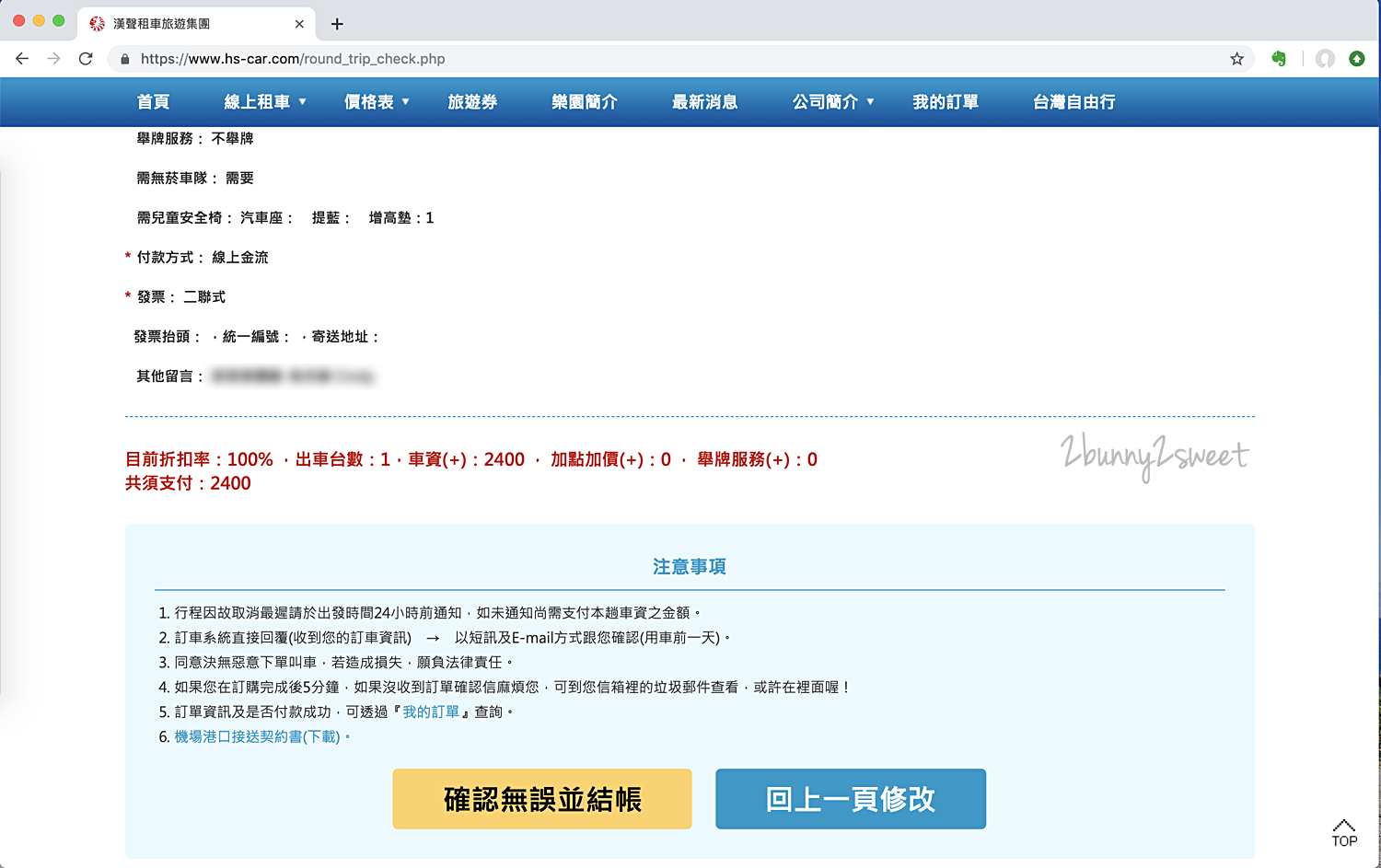
Task: Expand the 線上租車 dropdown menu
Action: (x=265, y=102)
